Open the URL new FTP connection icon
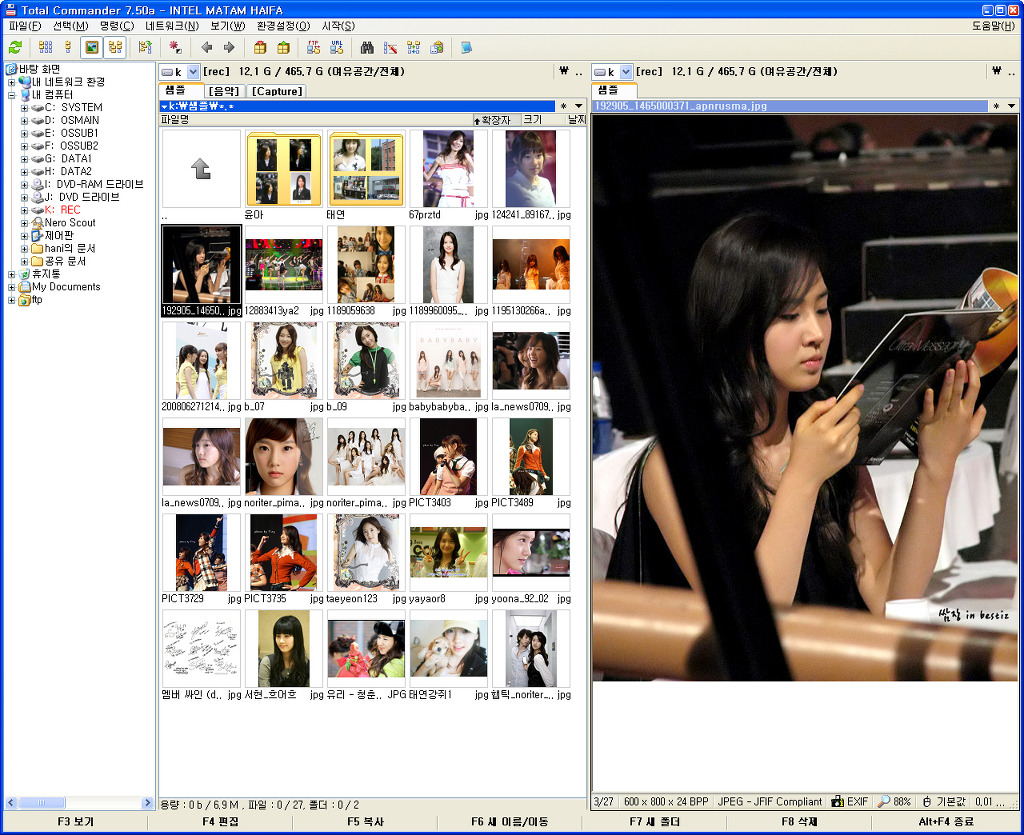The height and width of the screenshot is (835, 1024). point(337,47)
